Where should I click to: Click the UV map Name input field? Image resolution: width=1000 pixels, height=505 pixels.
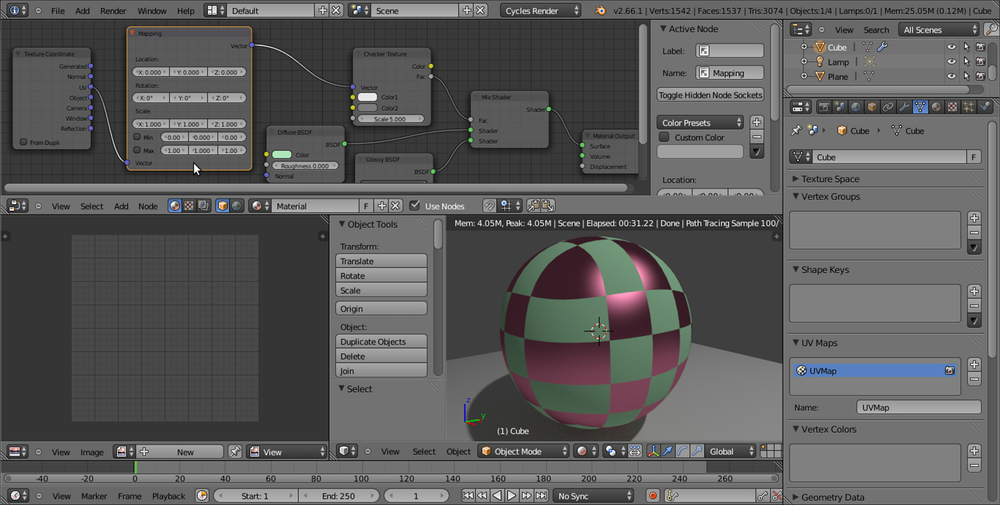(x=918, y=408)
